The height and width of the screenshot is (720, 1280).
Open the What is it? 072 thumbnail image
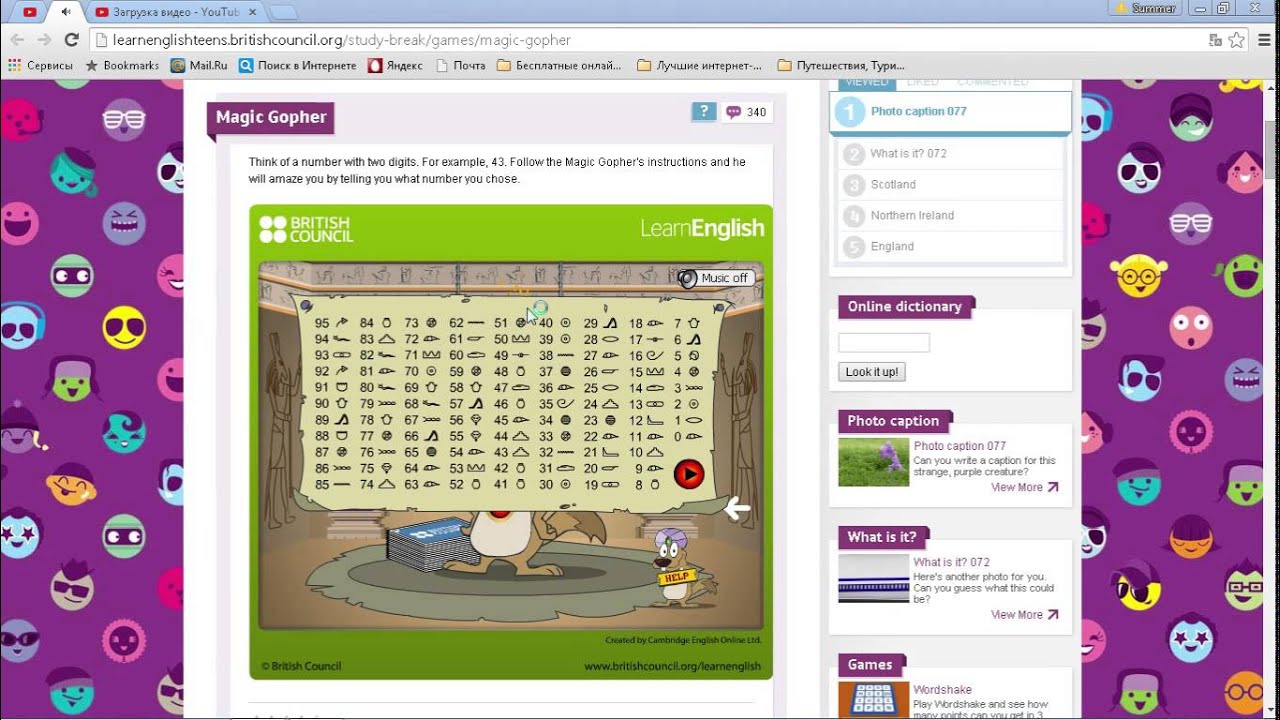[874, 578]
